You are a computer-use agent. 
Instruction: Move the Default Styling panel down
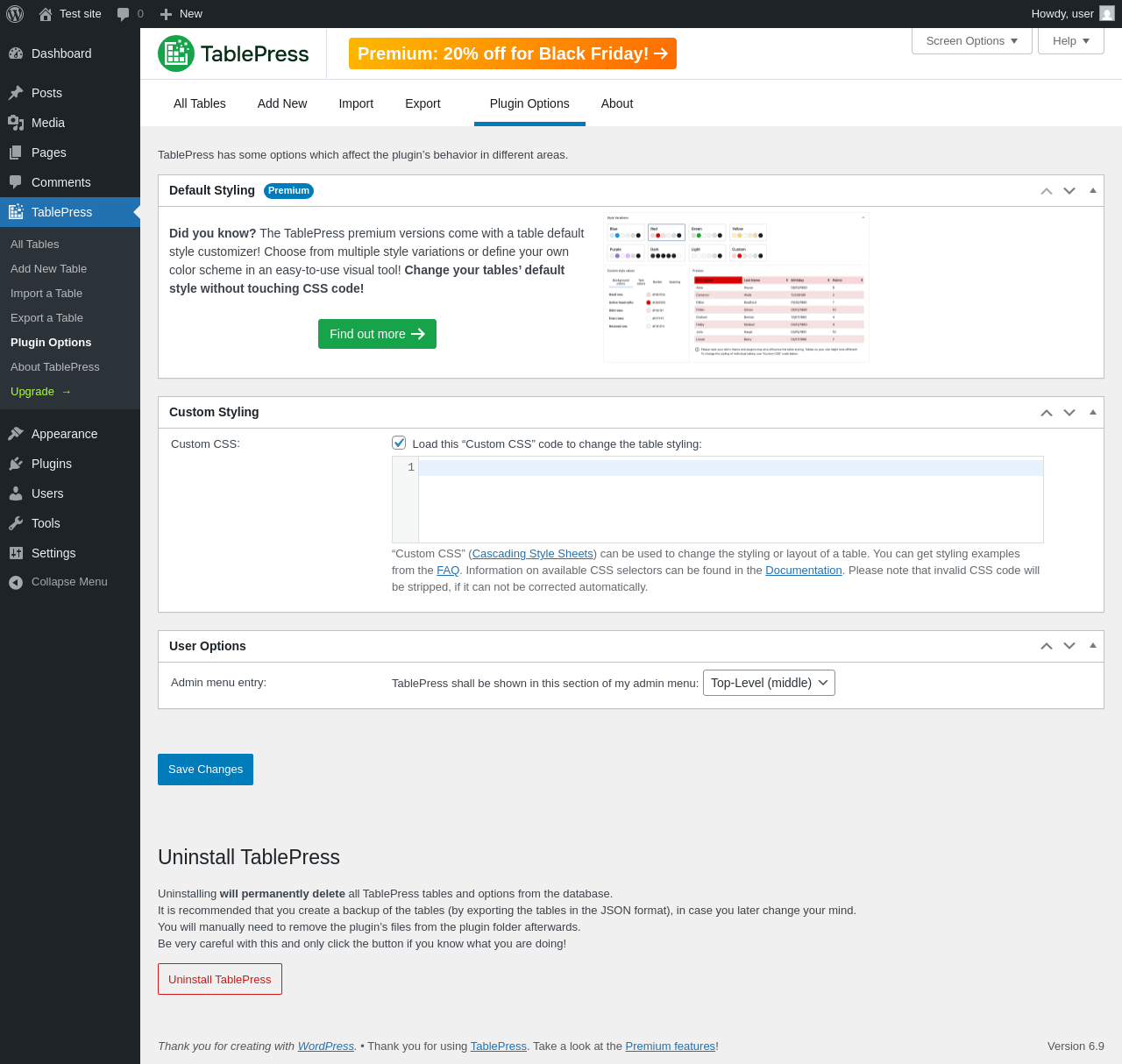click(x=1069, y=191)
